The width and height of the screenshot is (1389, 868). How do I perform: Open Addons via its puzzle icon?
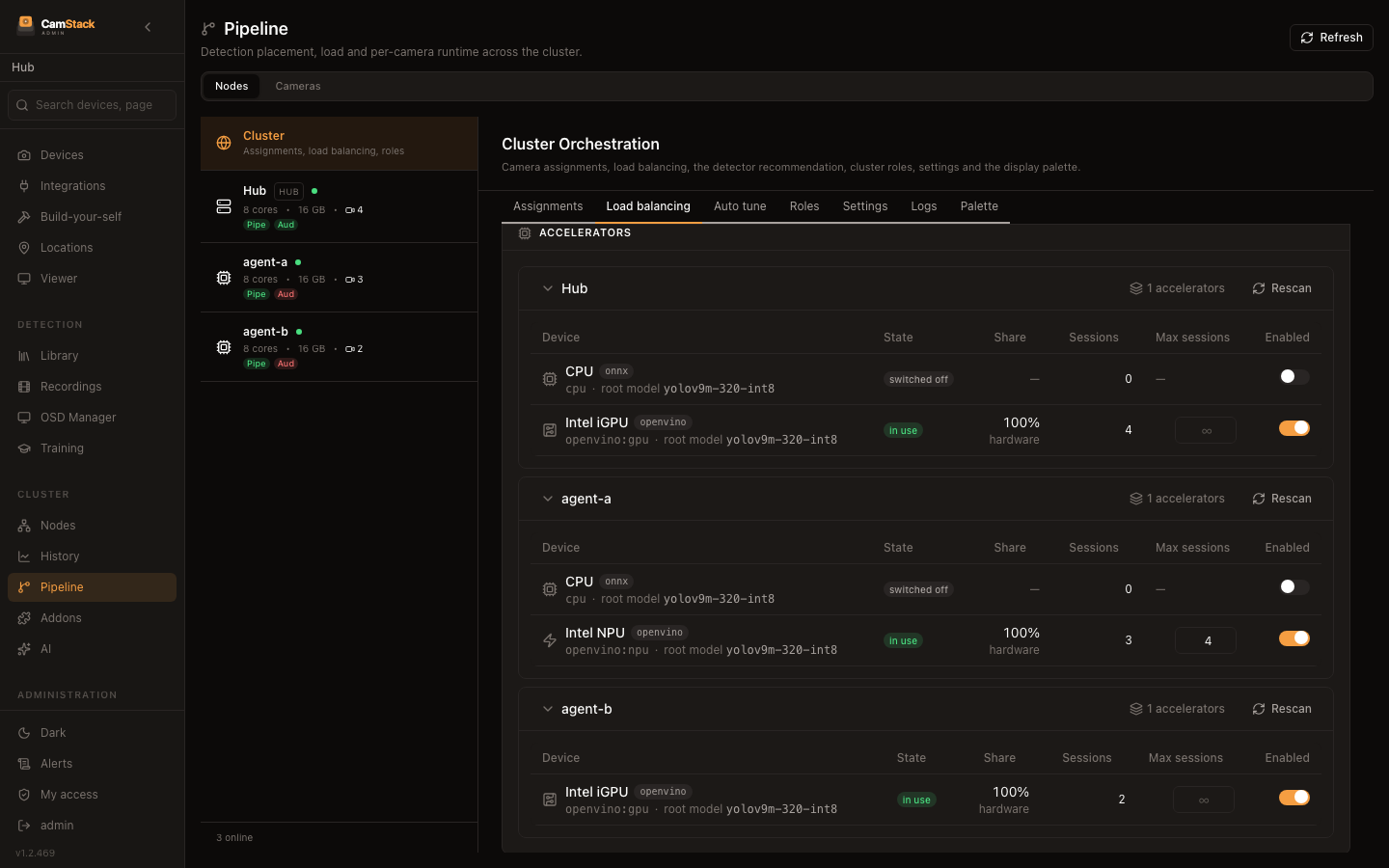(24, 618)
